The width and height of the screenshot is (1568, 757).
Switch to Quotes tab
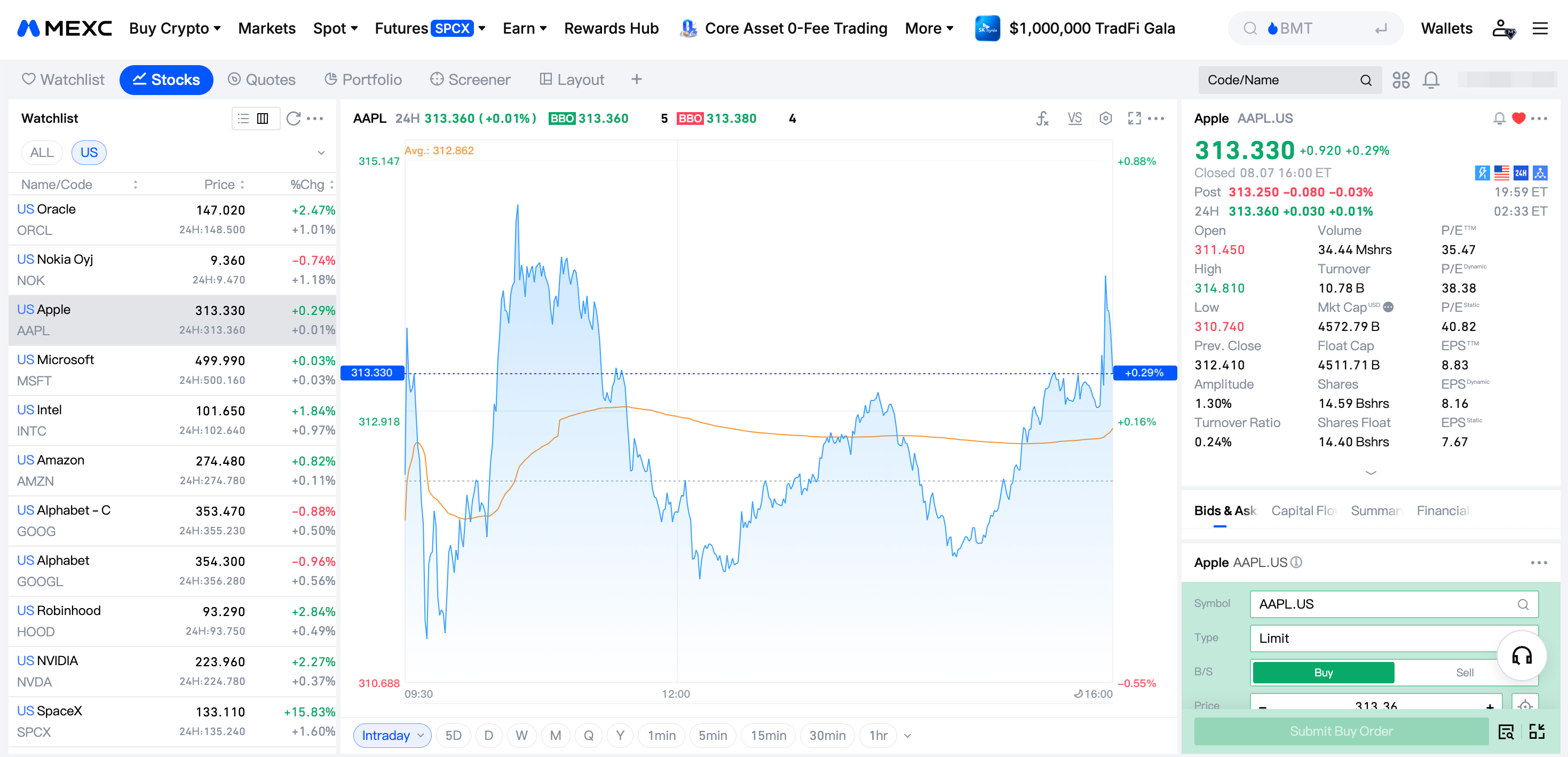(262, 80)
